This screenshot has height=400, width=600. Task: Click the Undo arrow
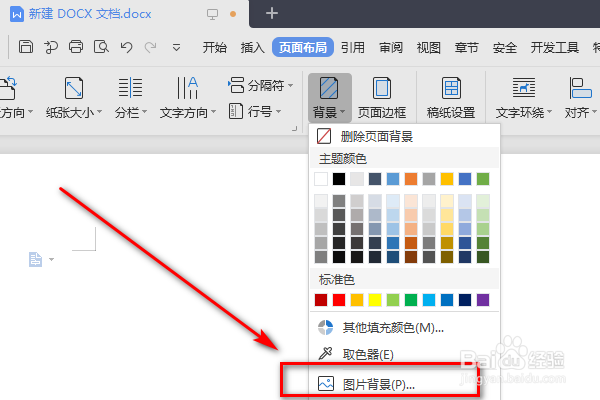point(126,47)
